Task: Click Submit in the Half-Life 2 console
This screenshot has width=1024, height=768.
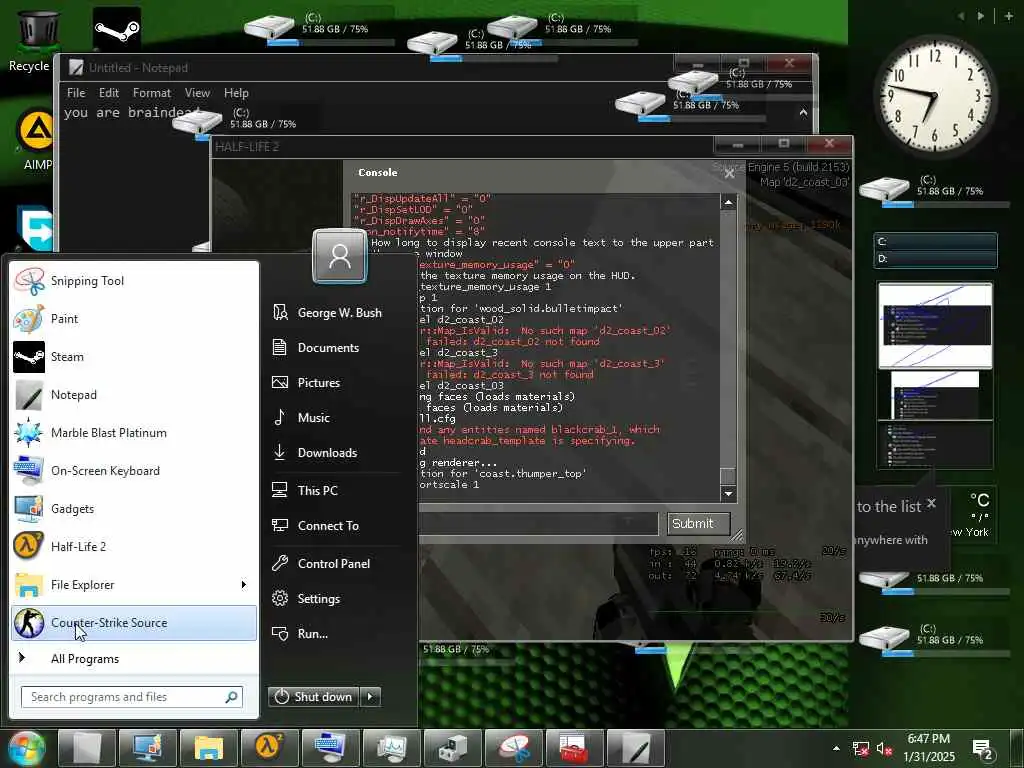Action: point(698,524)
